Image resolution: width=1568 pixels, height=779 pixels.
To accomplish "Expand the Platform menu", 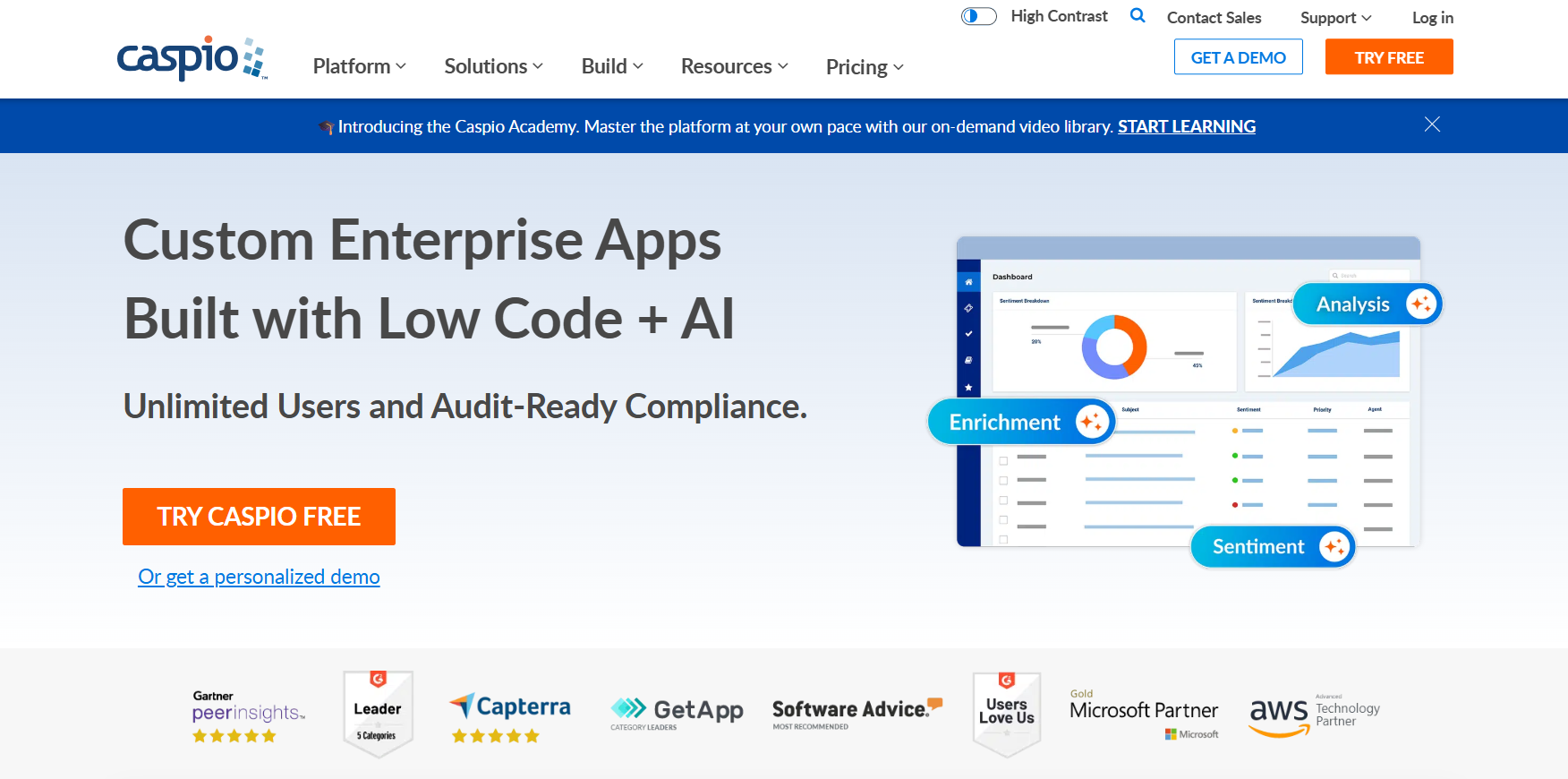I will pos(360,66).
